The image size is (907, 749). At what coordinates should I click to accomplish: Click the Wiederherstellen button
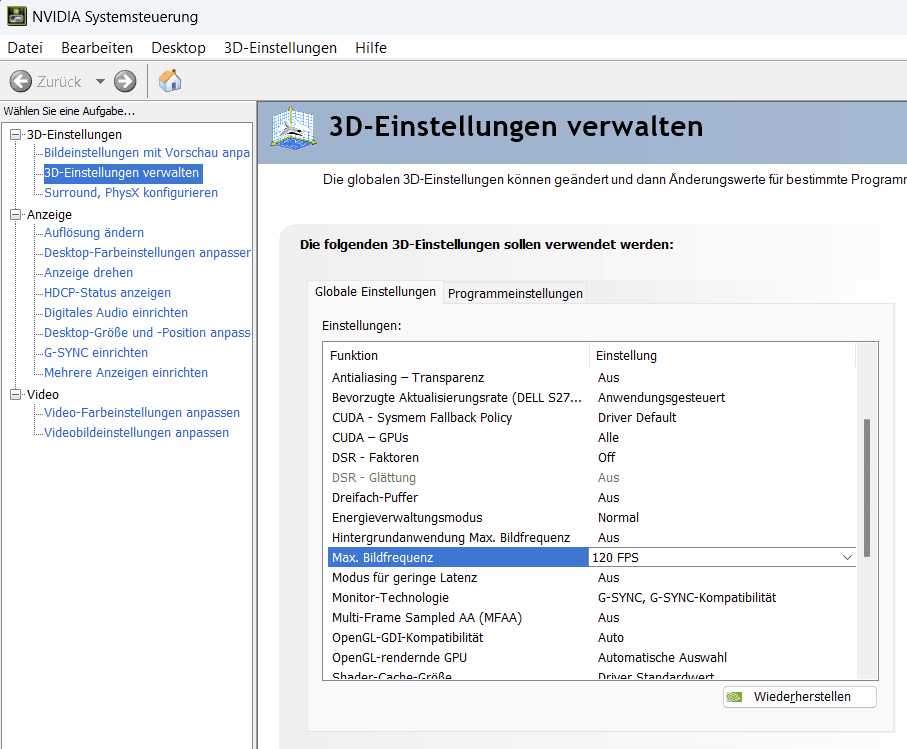(x=799, y=696)
